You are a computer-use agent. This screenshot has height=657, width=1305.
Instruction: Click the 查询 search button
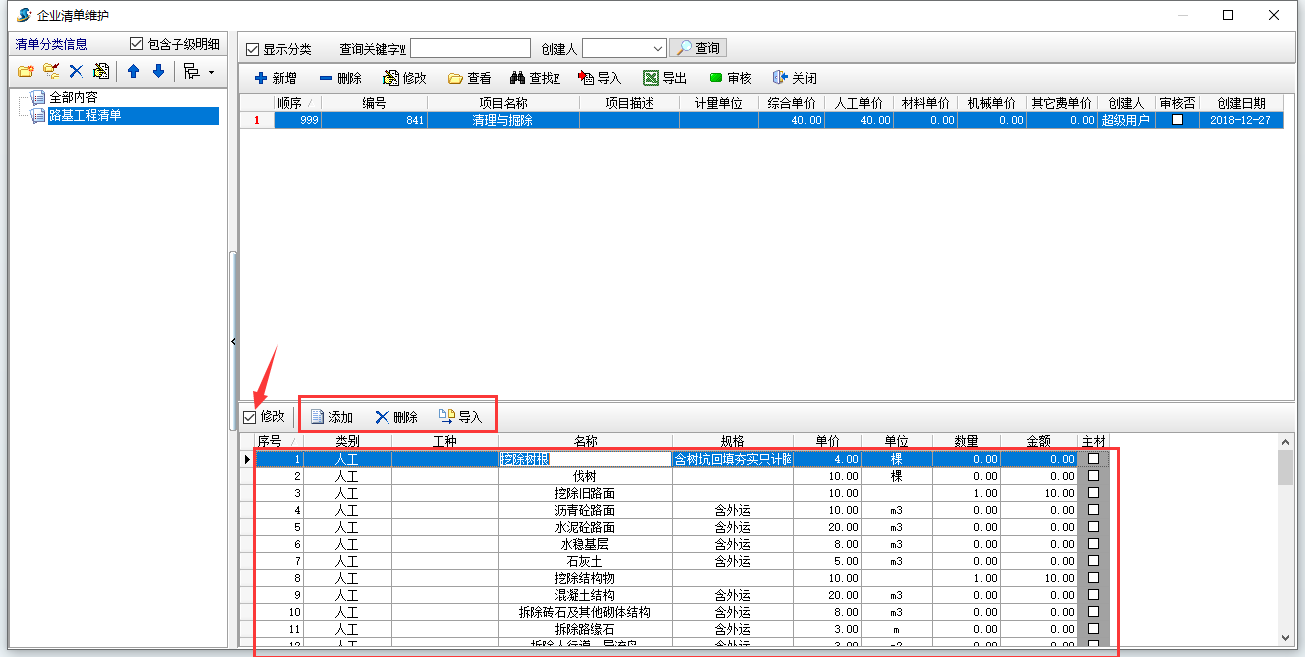click(x=698, y=48)
